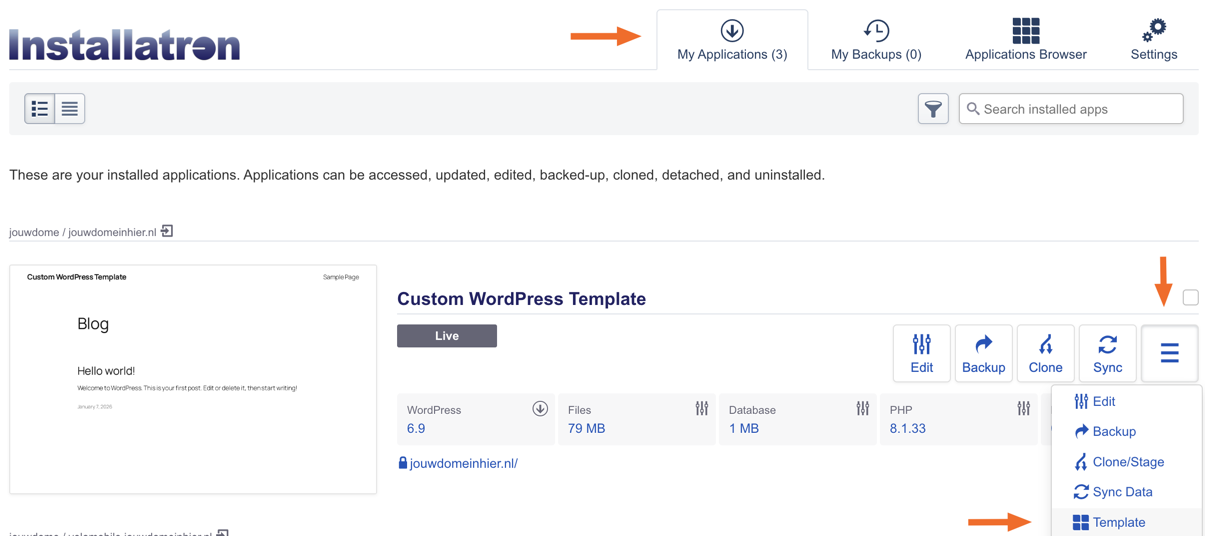Click the Database size 1 MB value
This screenshot has width=1205, height=536.
click(744, 429)
